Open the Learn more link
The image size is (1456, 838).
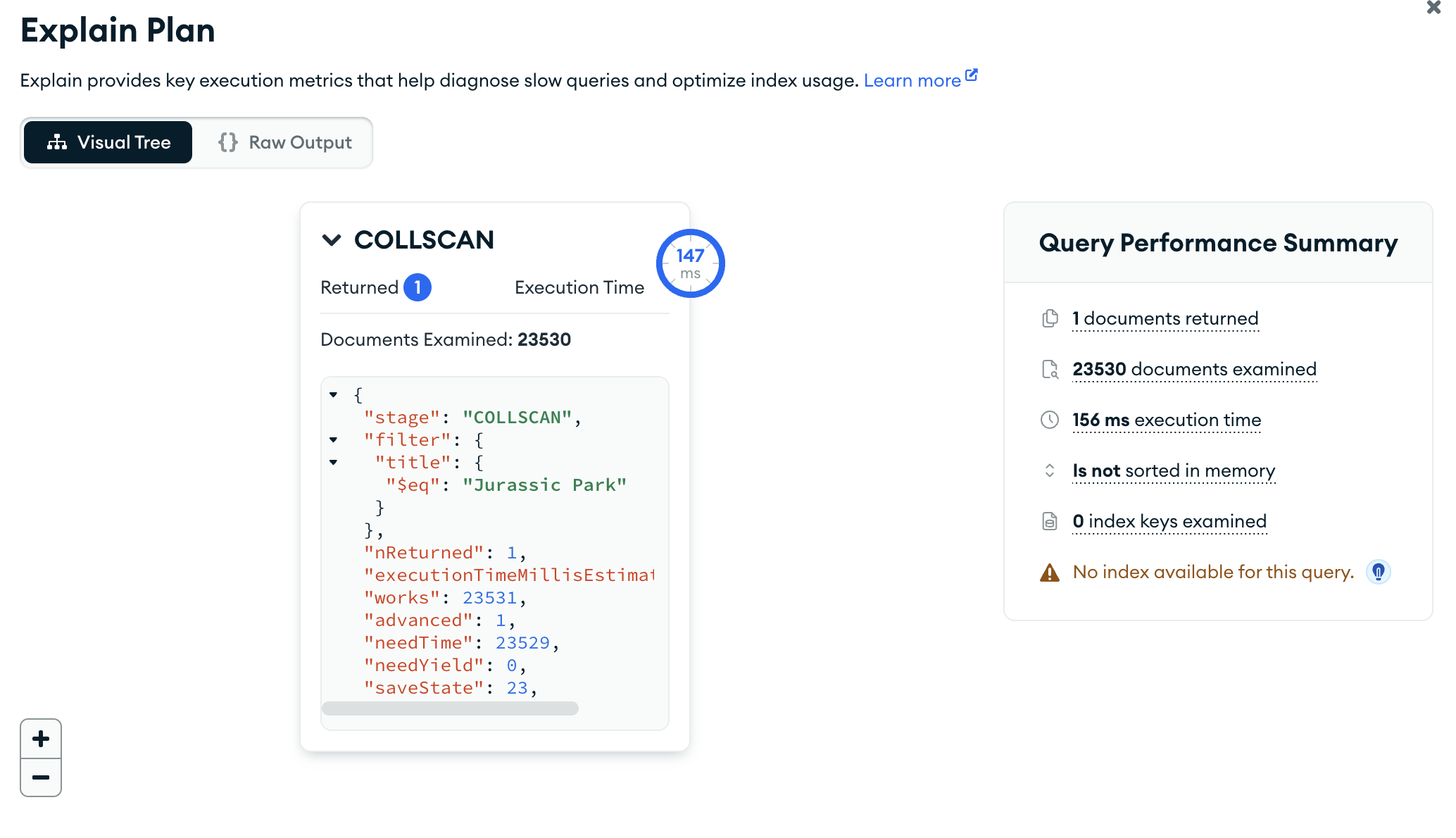[912, 80]
